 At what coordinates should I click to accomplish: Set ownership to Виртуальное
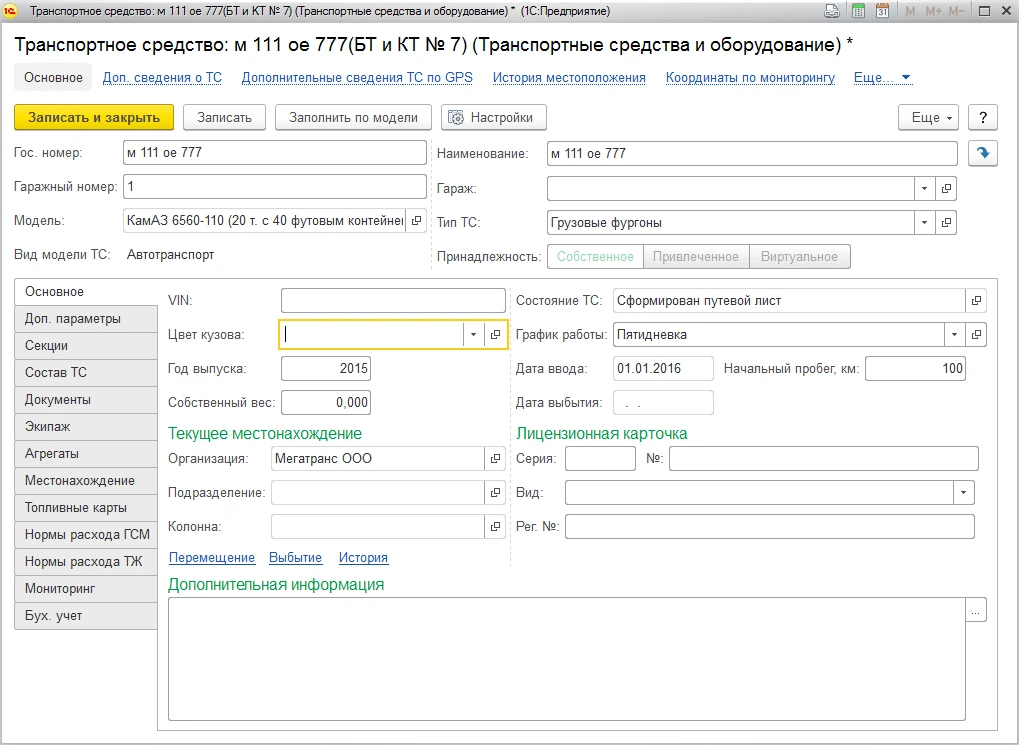pyautogui.click(x=799, y=257)
